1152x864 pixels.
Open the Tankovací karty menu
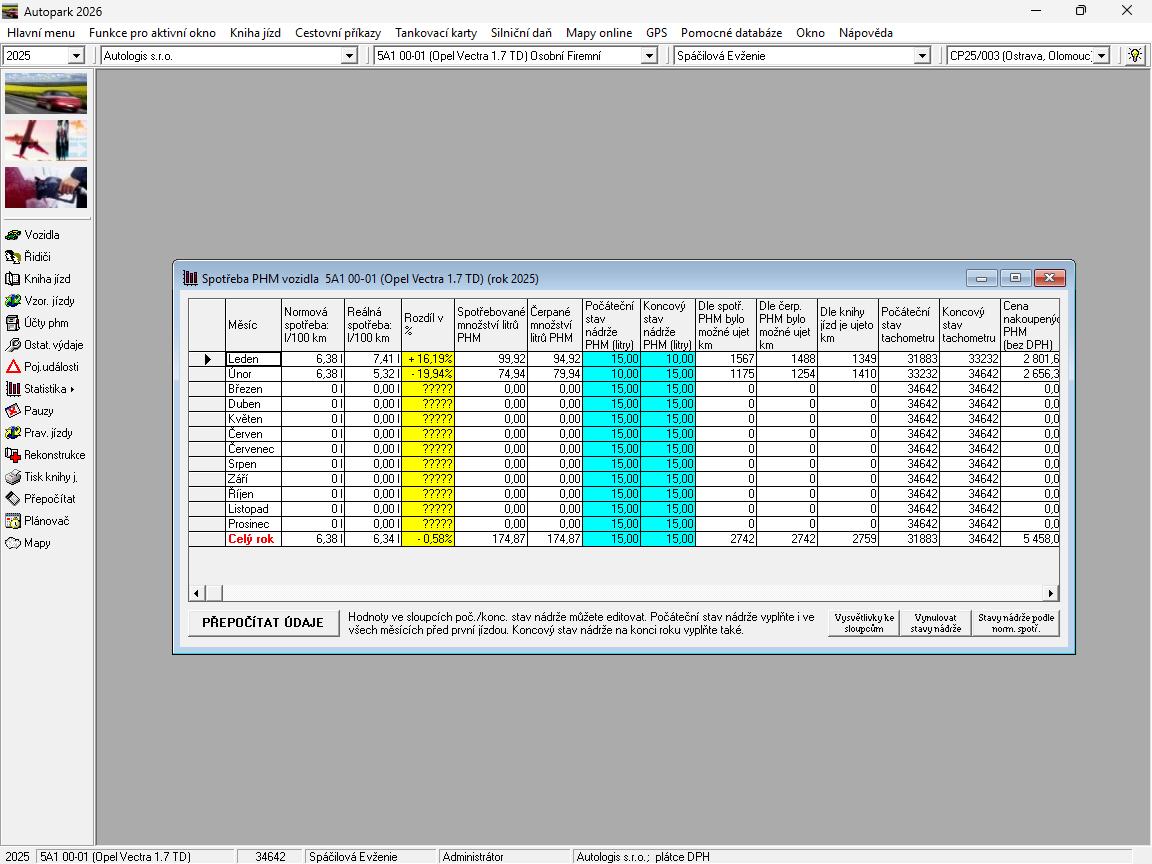pos(435,33)
